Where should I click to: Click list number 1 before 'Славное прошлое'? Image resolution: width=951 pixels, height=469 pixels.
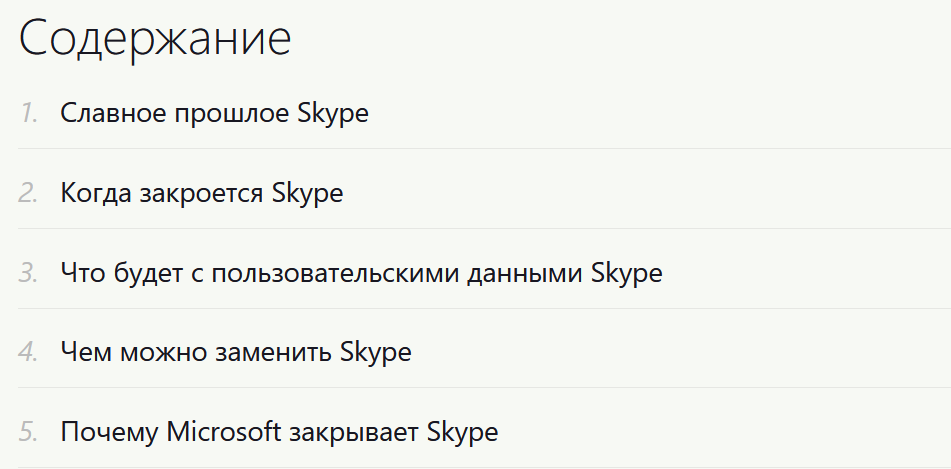pos(29,113)
